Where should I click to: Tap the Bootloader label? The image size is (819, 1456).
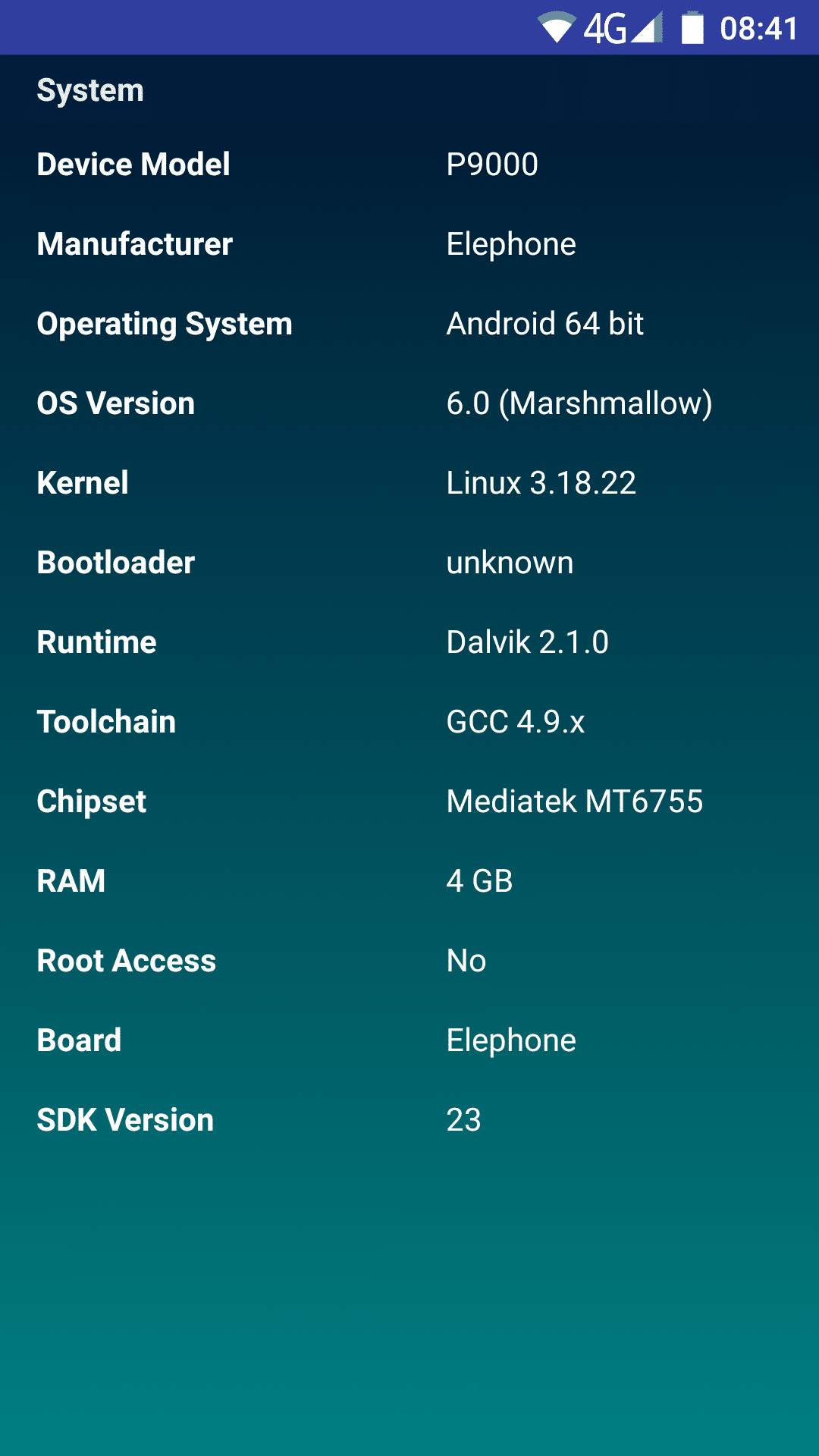[116, 563]
